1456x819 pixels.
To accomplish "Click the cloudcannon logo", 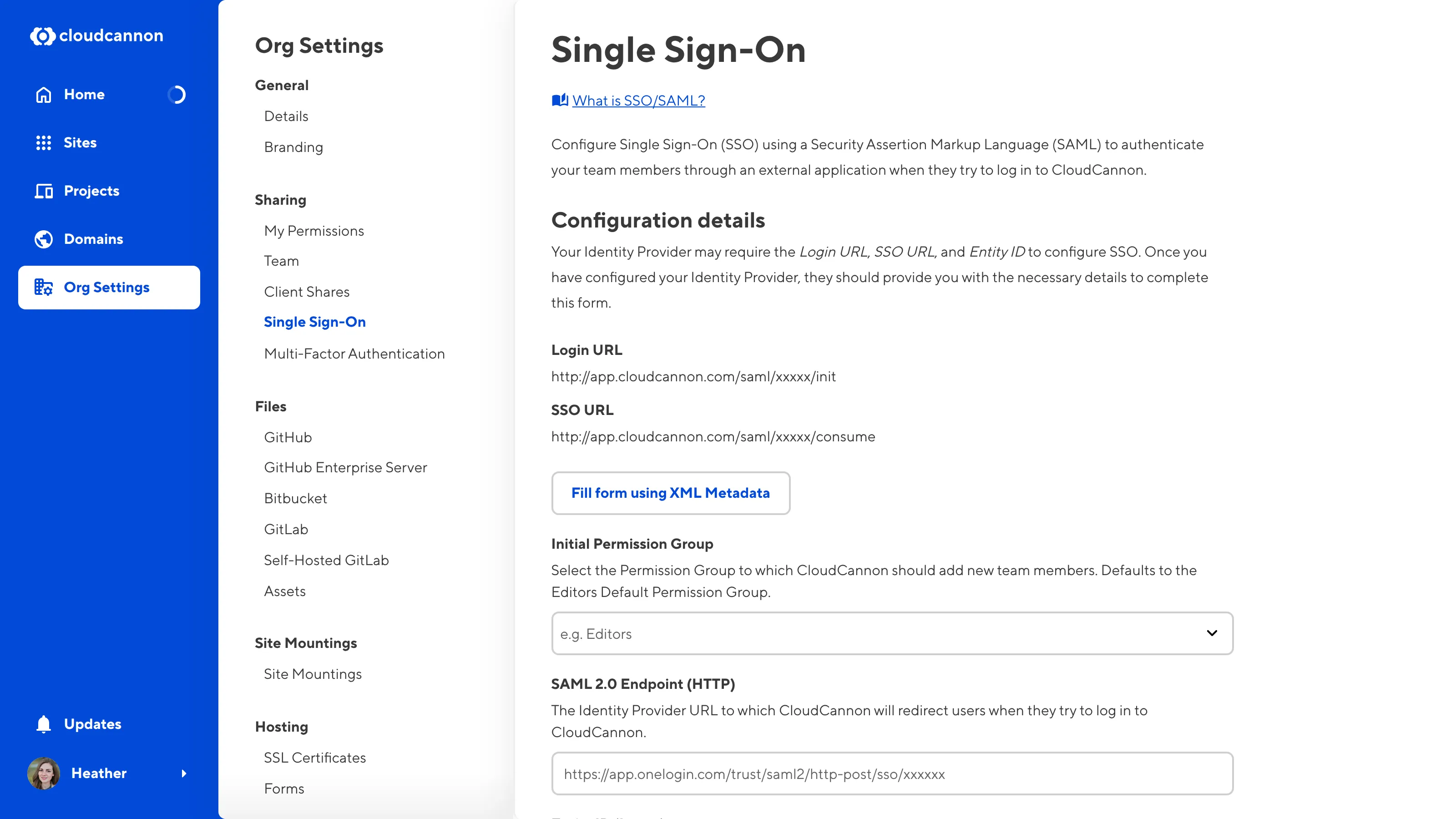I will [96, 35].
